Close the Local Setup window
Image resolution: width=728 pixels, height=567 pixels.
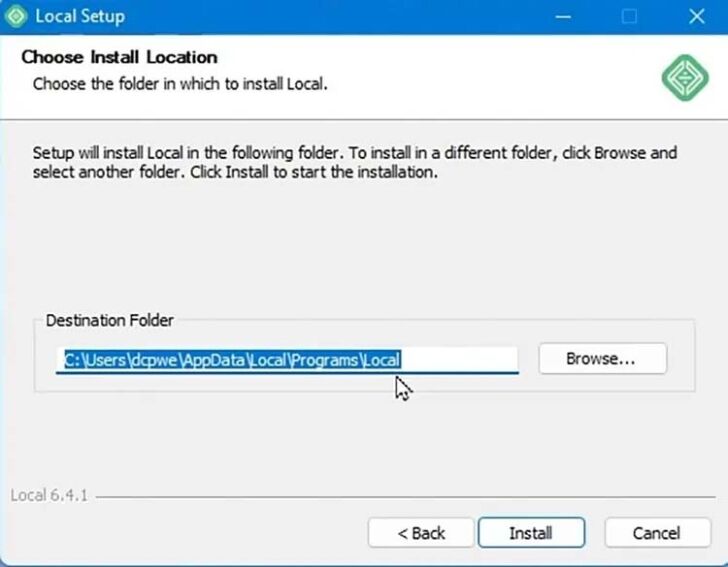(696, 17)
